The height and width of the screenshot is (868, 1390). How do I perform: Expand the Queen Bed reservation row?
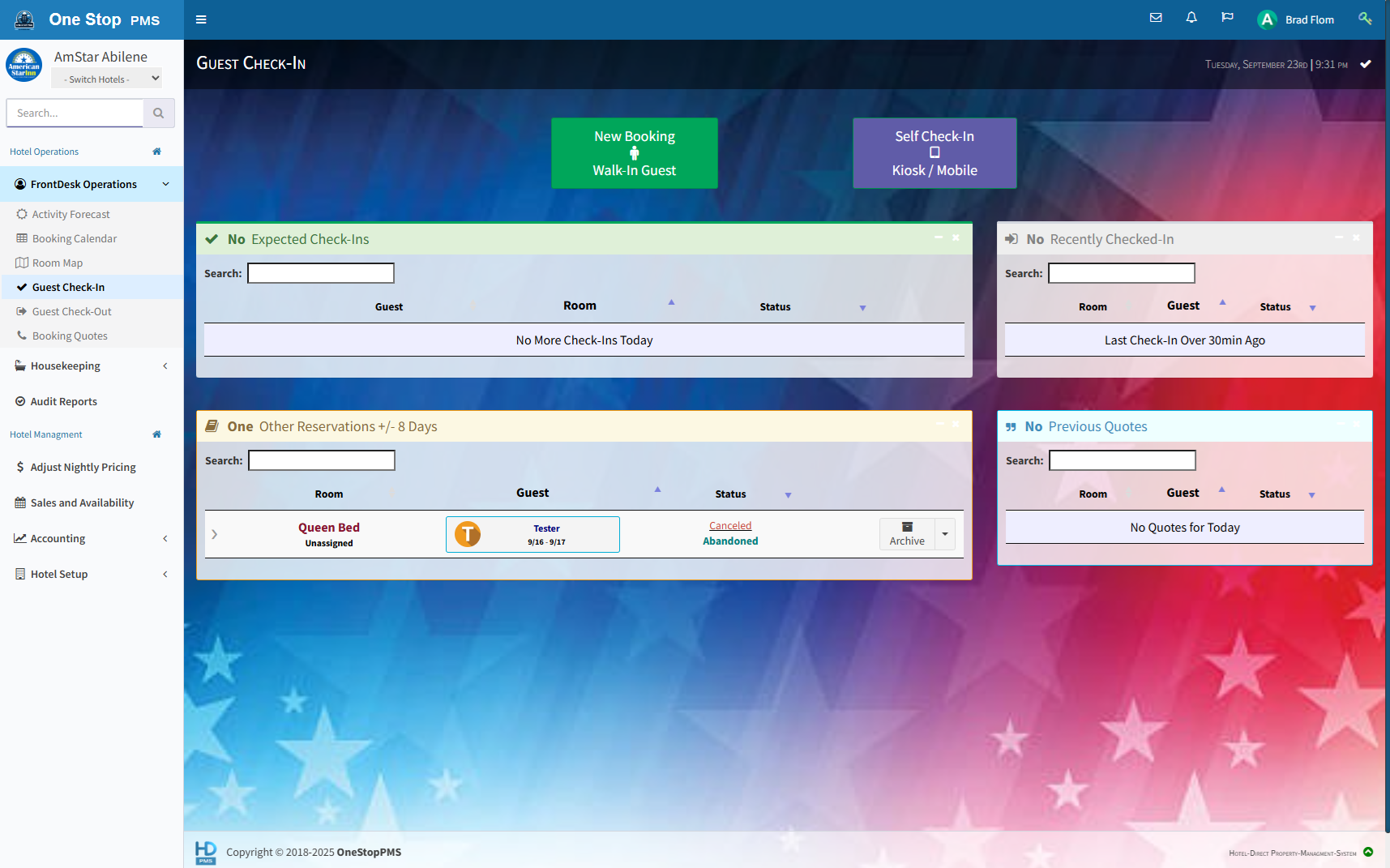(215, 534)
